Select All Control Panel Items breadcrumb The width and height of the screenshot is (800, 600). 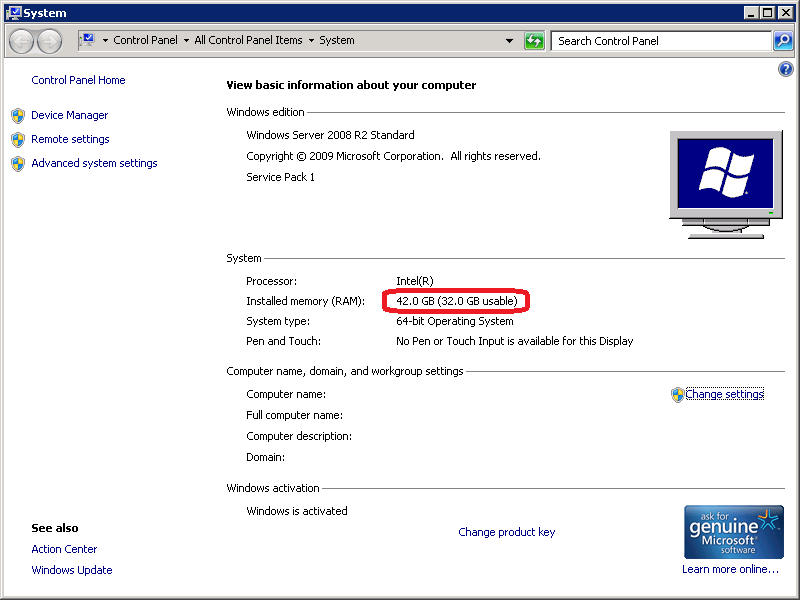(248, 40)
